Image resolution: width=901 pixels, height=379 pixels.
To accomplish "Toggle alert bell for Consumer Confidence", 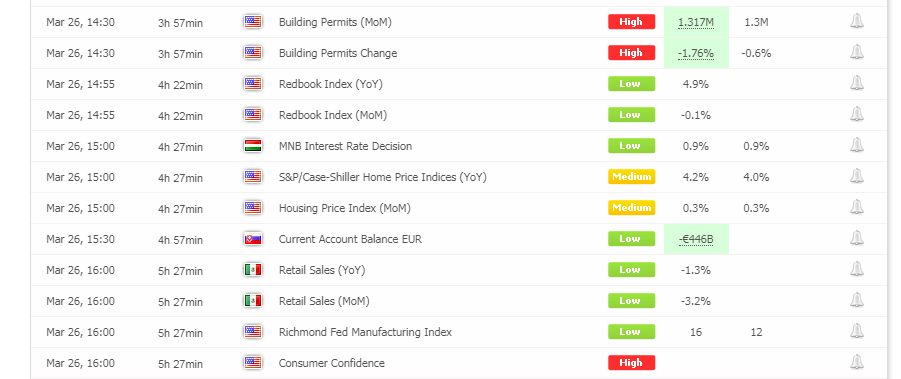I will [856, 363].
